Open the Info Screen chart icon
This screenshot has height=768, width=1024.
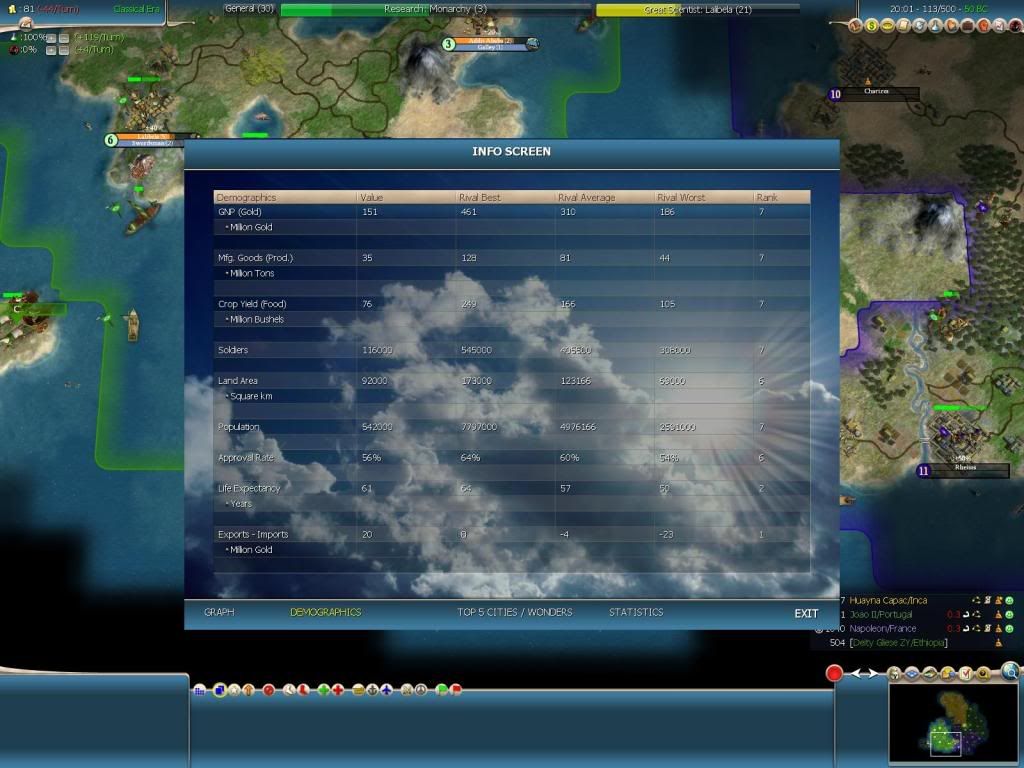click(x=1000, y=25)
